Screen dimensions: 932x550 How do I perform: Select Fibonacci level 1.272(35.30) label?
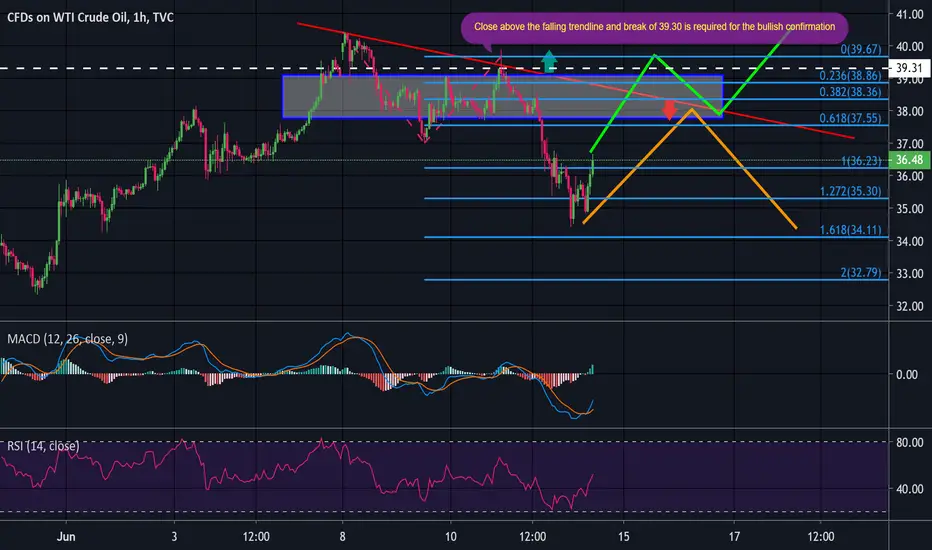tap(850, 191)
